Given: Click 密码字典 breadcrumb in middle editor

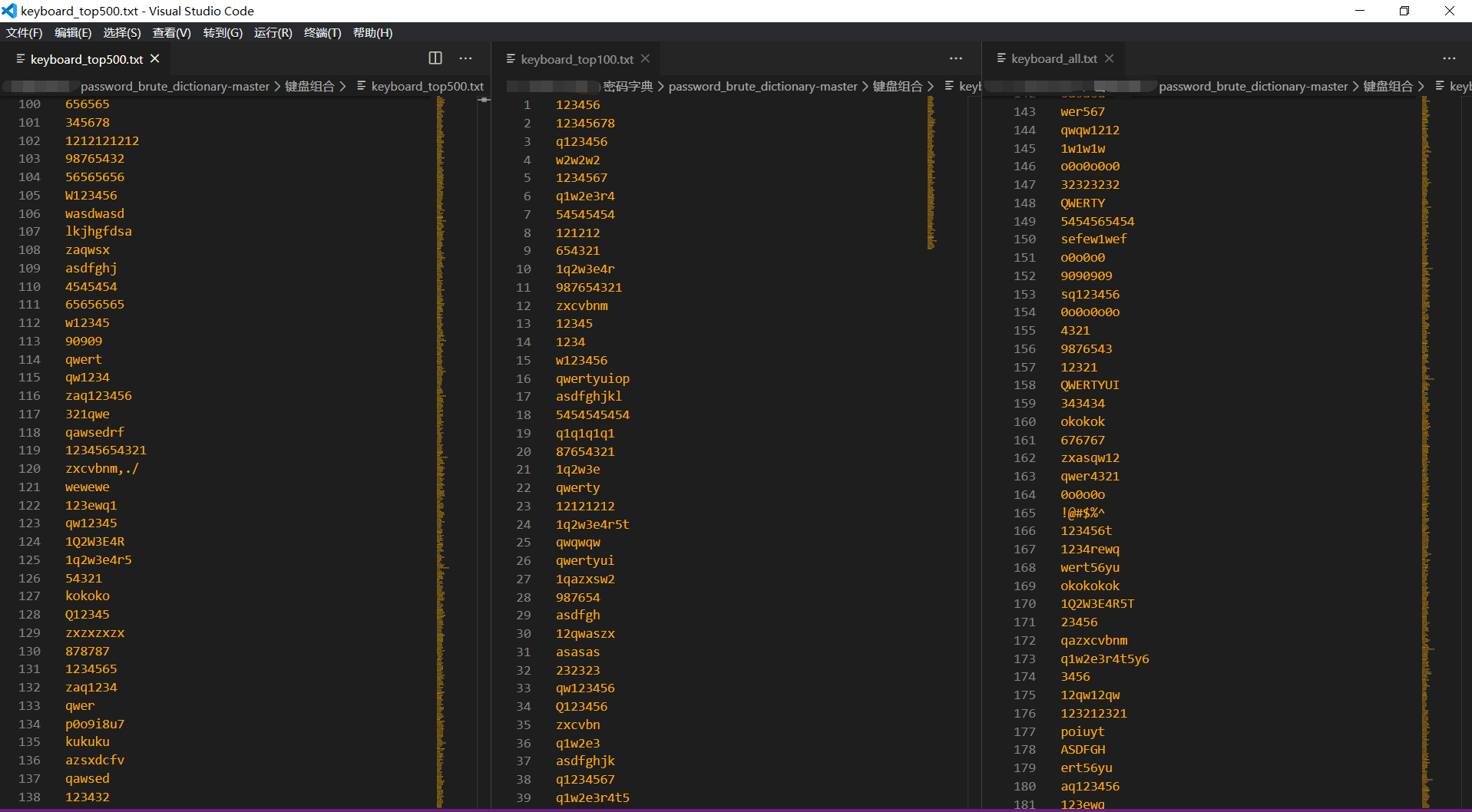Looking at the screenshot, I should pos(628,87).
